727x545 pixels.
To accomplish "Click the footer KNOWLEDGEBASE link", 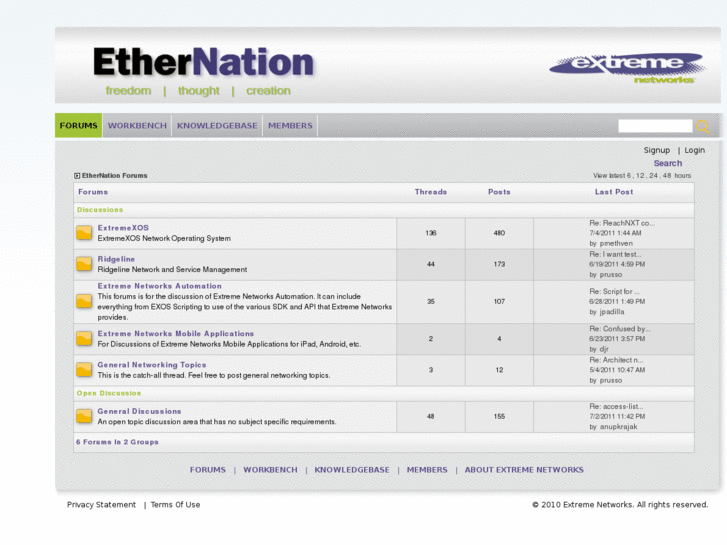I will tap(352, 470).
